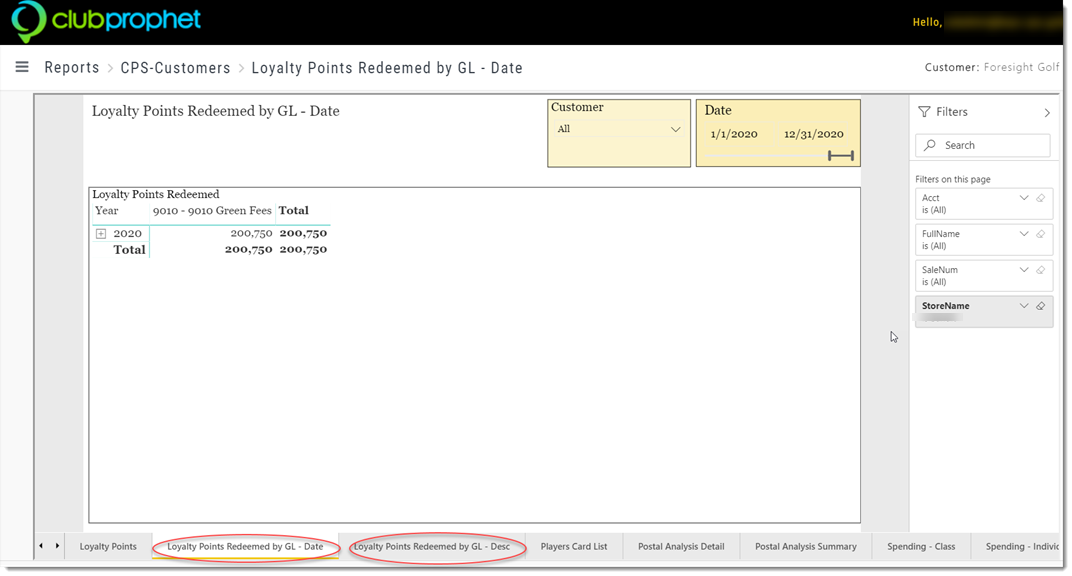Clear the StoreName filter with eraser icon

(x=1041, y=306)
